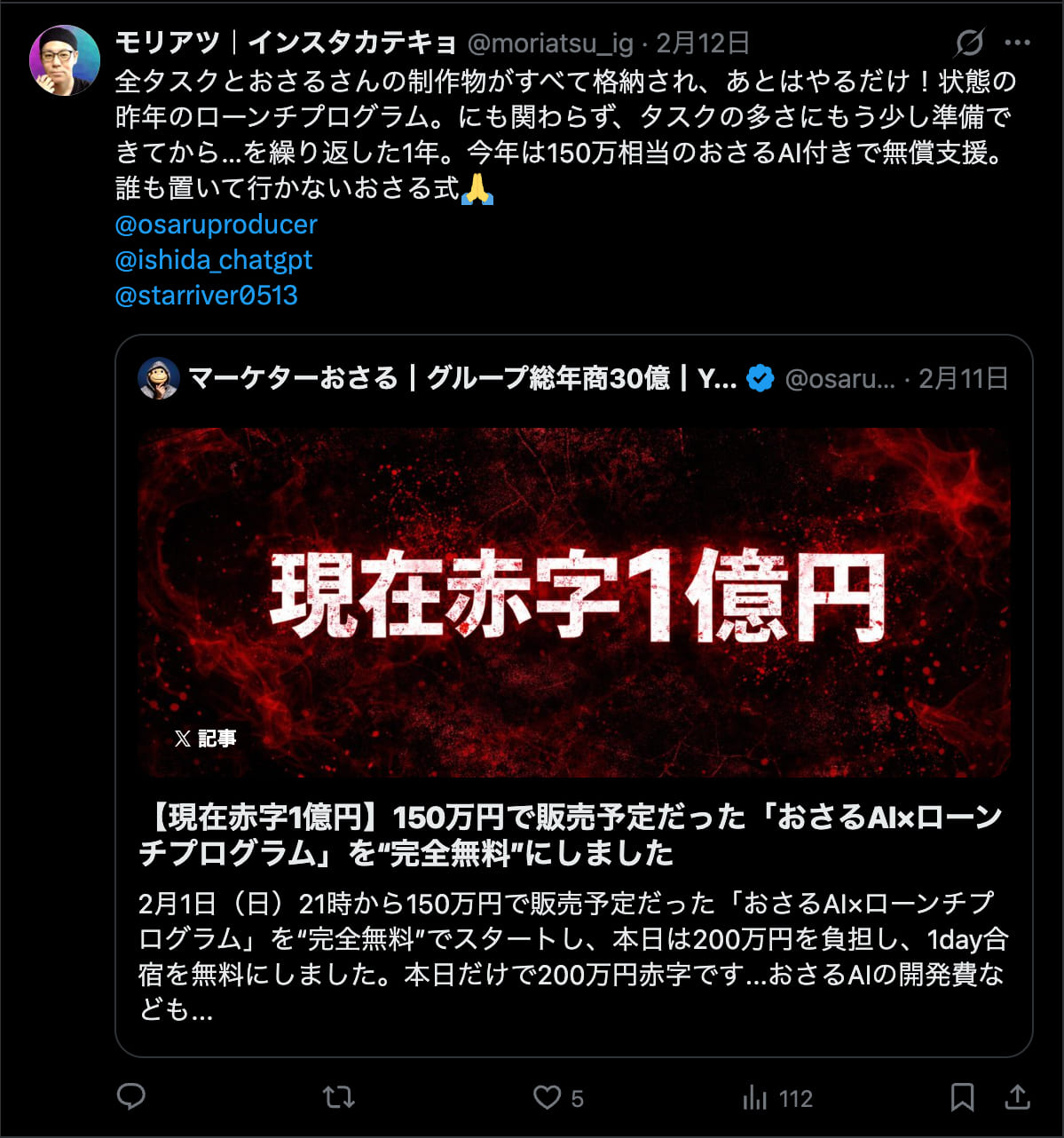The width and height of the screenshot is (1064, 1138).
Task: Click the quoted マーケターおさる avatar
Action: tap(159, 379)
